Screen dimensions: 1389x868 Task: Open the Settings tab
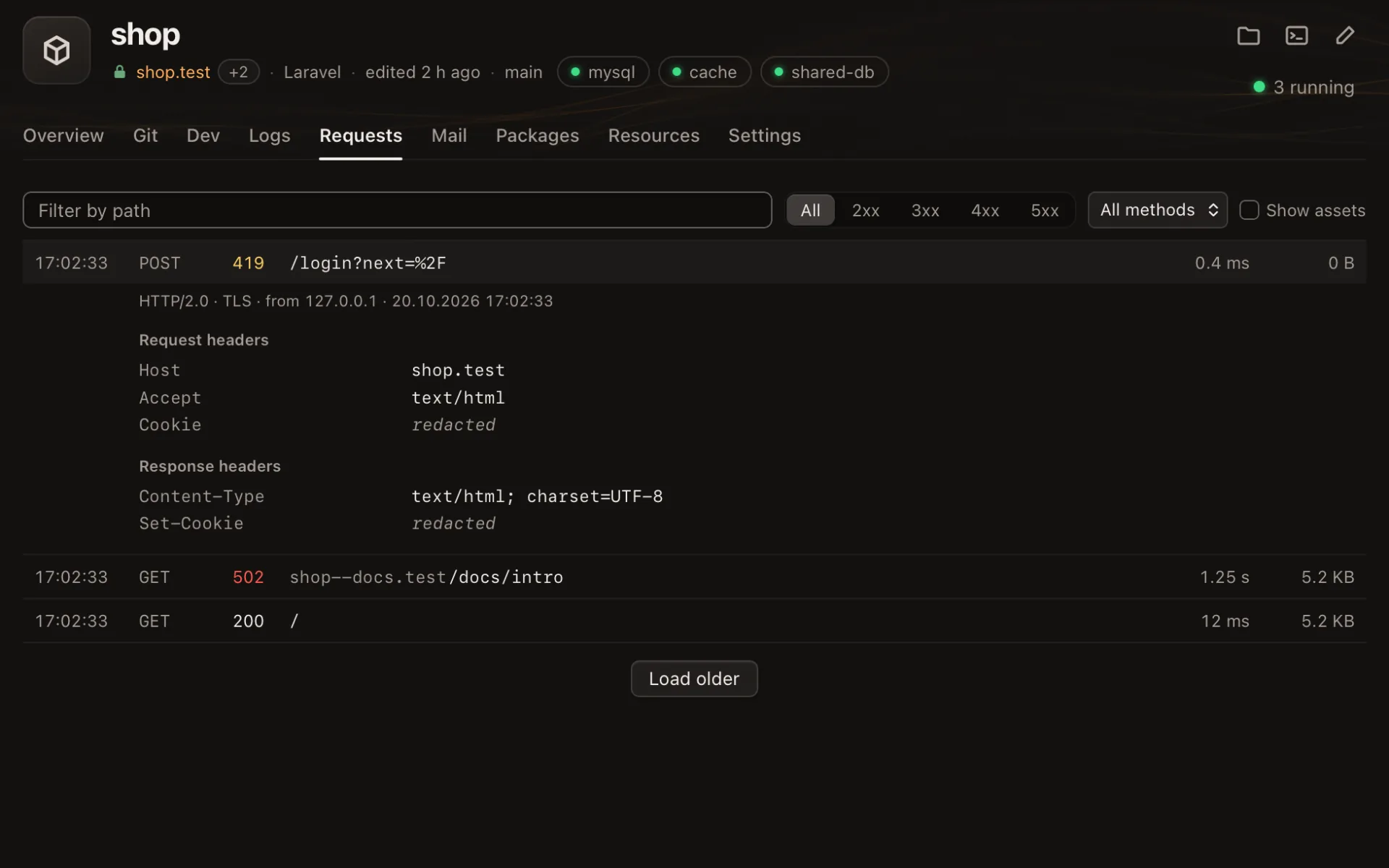pyautogui.click(x=765, y=135)
